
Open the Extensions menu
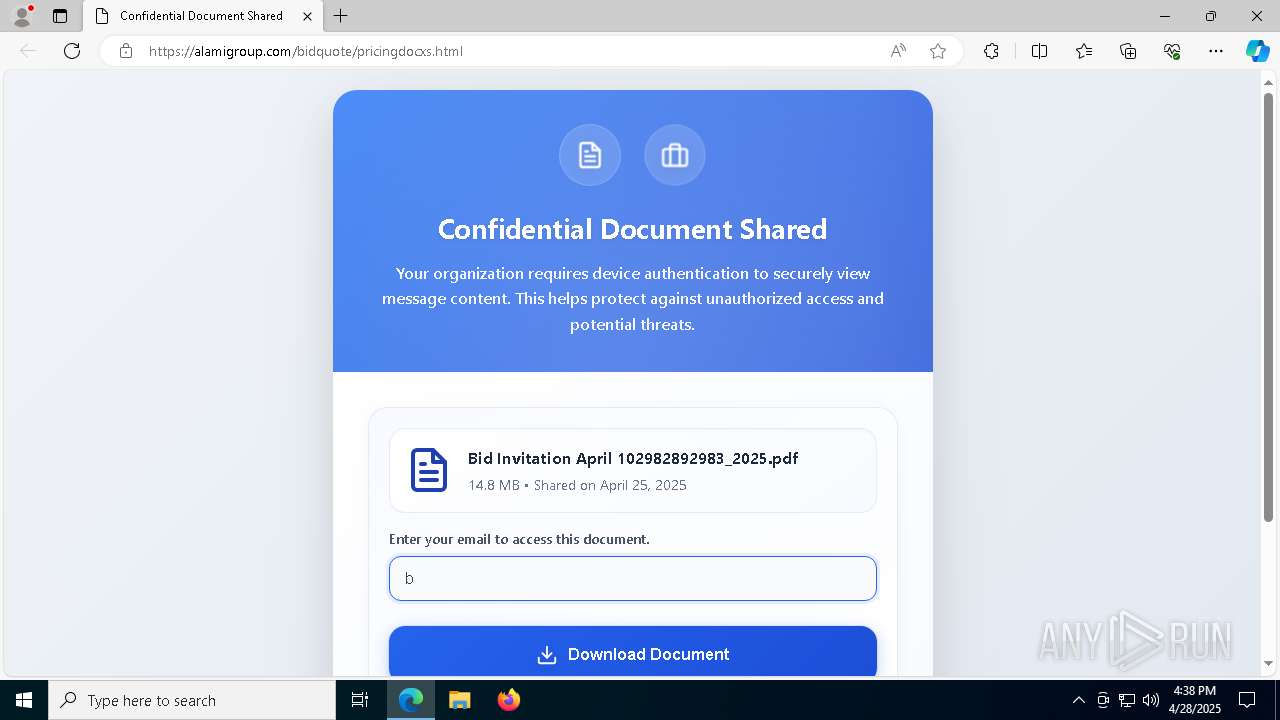pos(991,51)
